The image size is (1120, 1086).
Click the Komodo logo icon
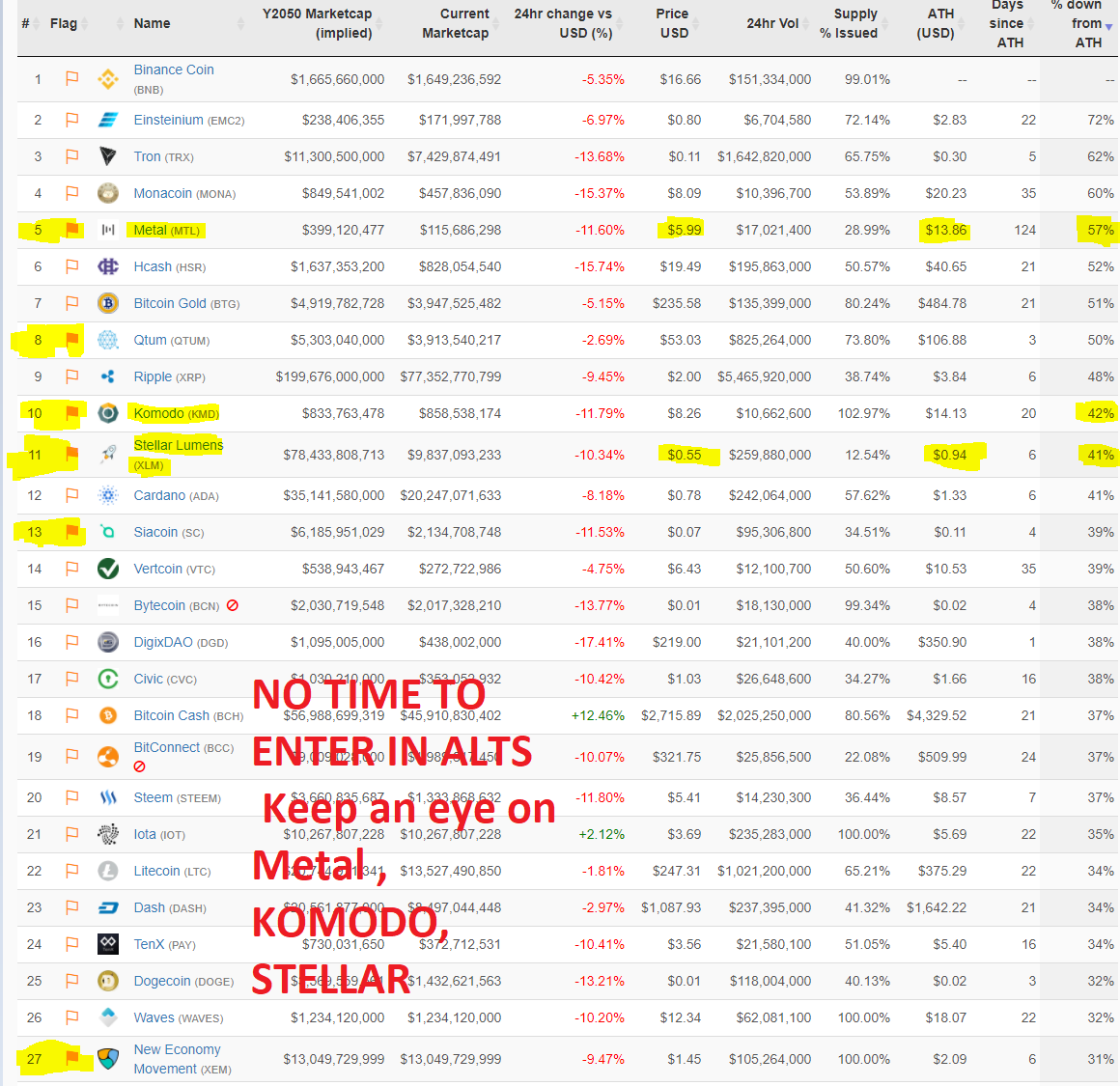108,413
